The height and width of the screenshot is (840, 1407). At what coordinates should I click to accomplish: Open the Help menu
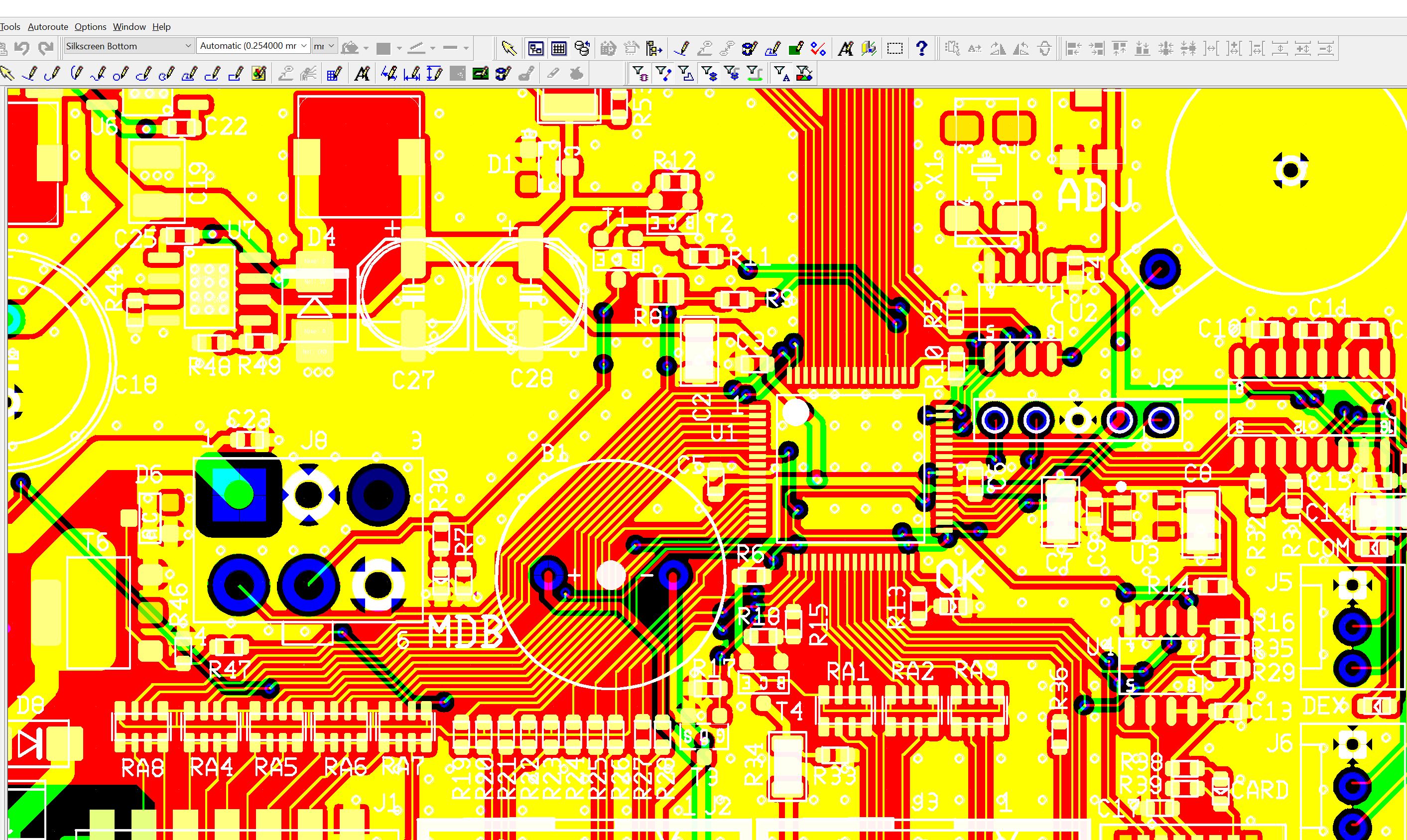click(x=161, y=26)
